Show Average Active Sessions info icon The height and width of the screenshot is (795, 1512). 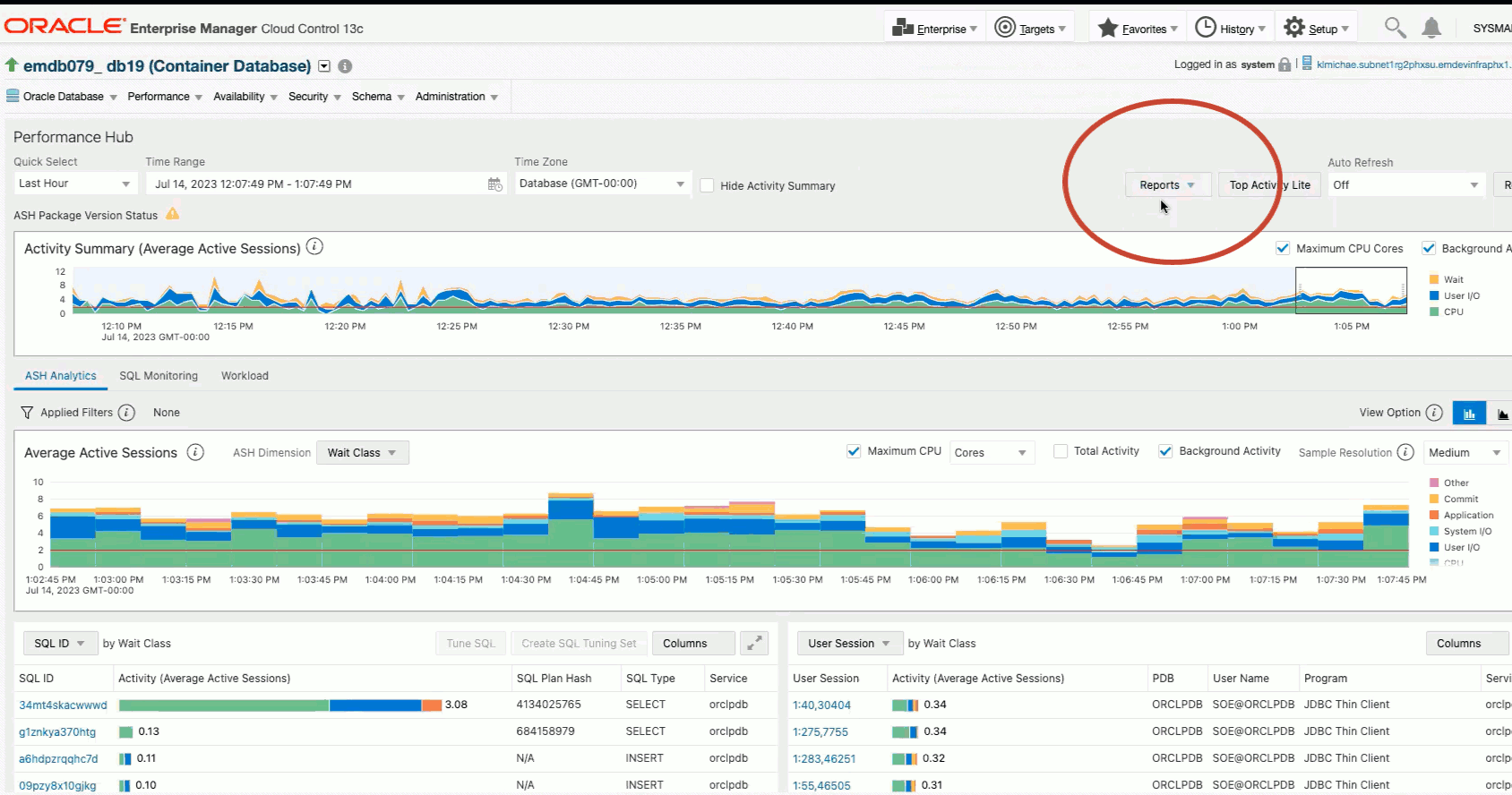195,452
